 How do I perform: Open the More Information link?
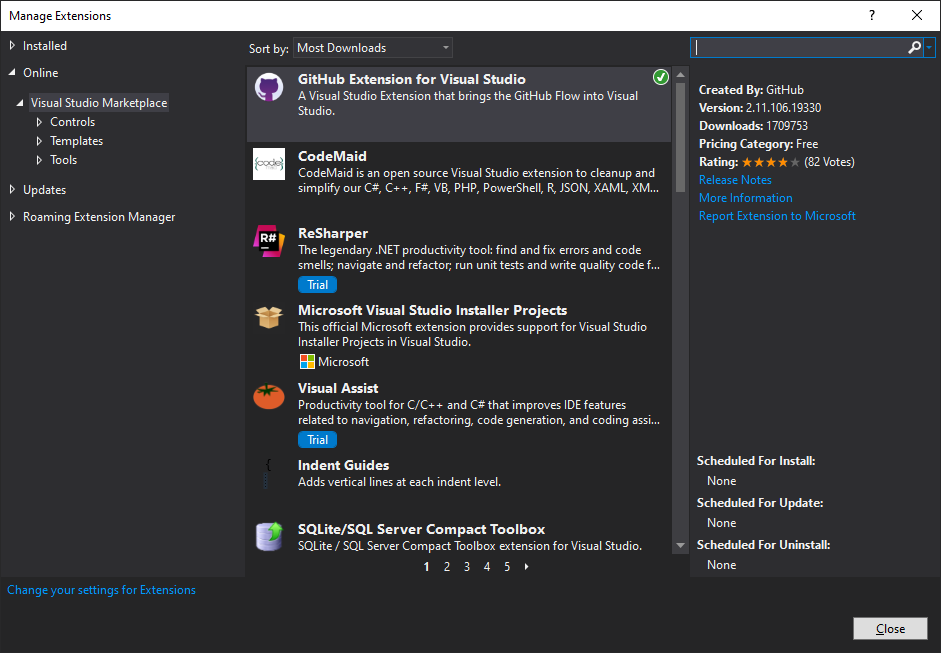745,198
